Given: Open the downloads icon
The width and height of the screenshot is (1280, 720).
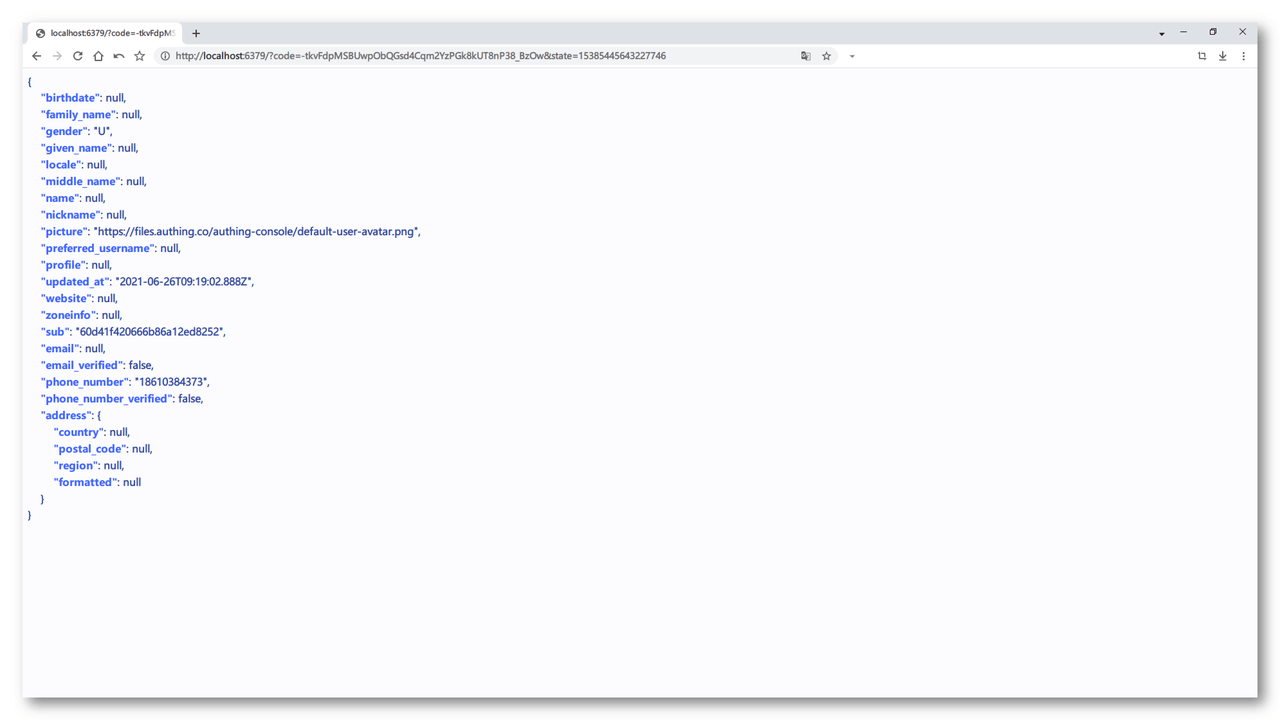Looking at the screenshot, I should [x=1222, y=56].
